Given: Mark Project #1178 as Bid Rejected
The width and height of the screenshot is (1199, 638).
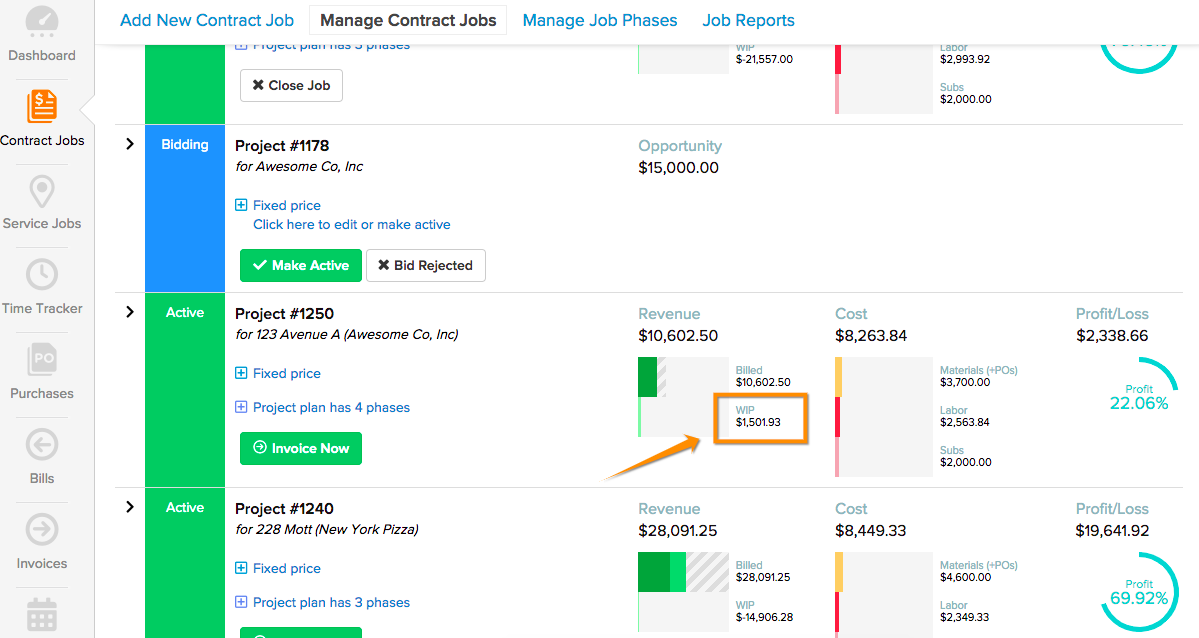Looking at the screenshot, I should tap(425, 265).
